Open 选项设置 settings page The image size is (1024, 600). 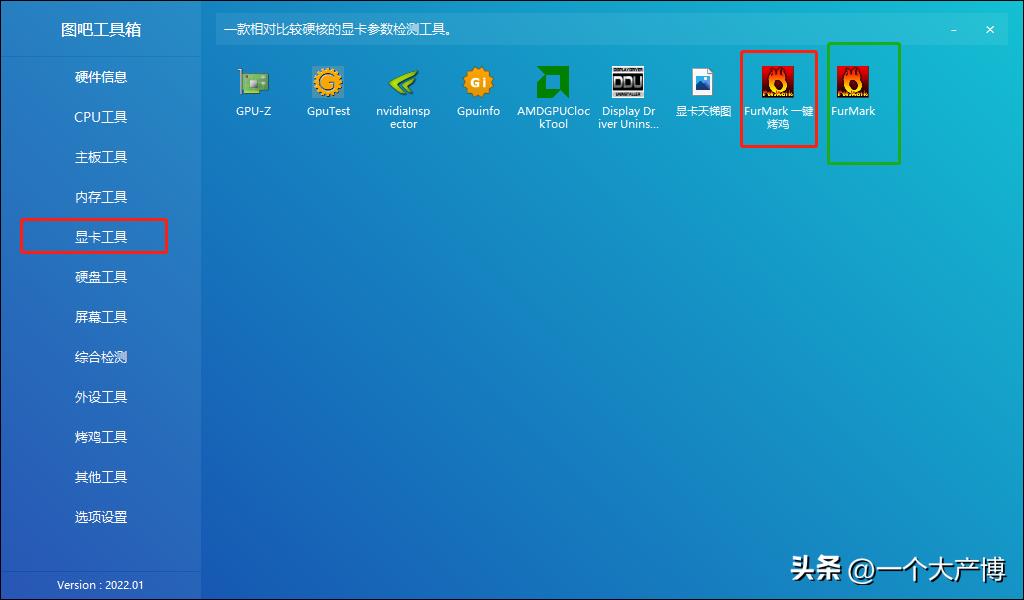(101, 517)
